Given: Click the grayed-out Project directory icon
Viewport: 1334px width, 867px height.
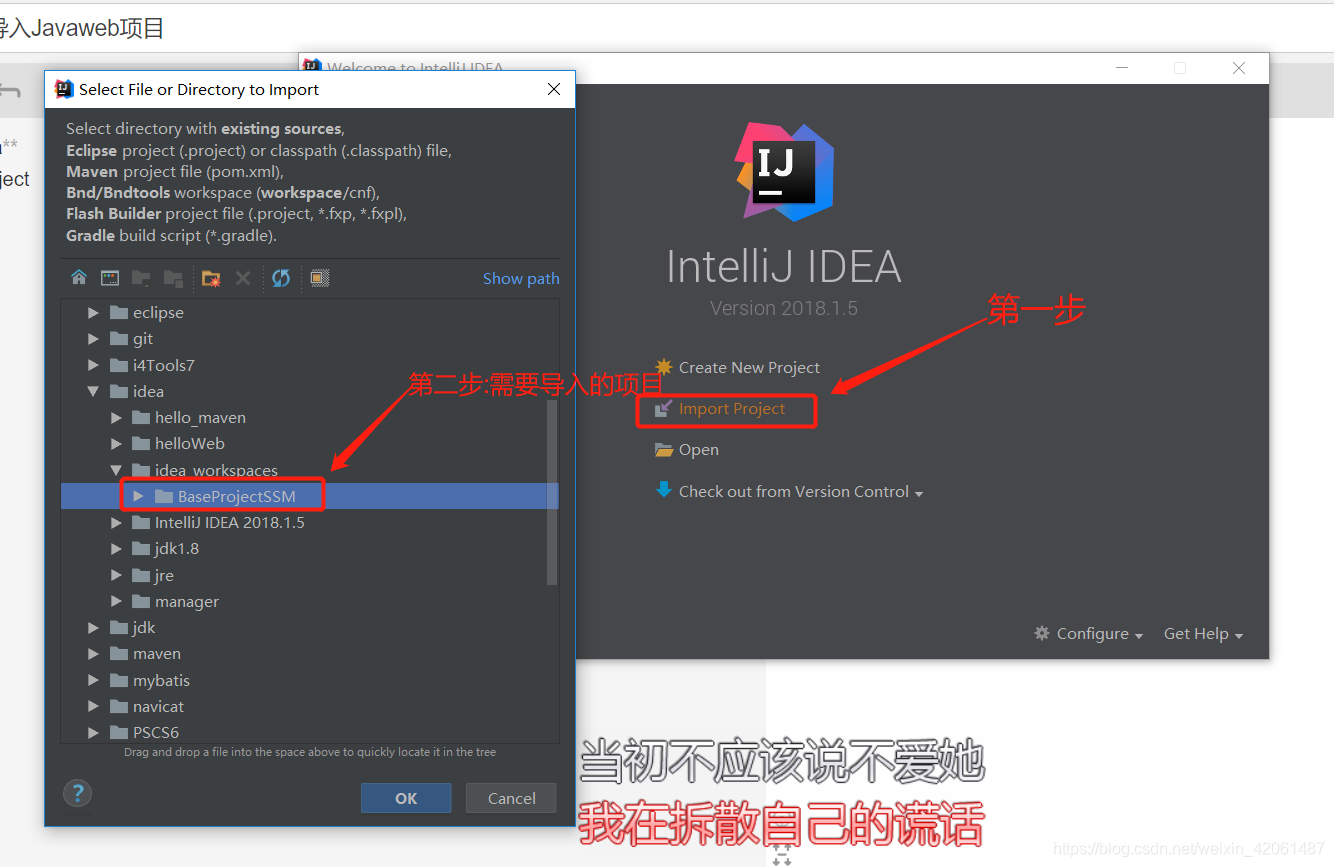Looking at the screenshot, I should click(141, 278).
